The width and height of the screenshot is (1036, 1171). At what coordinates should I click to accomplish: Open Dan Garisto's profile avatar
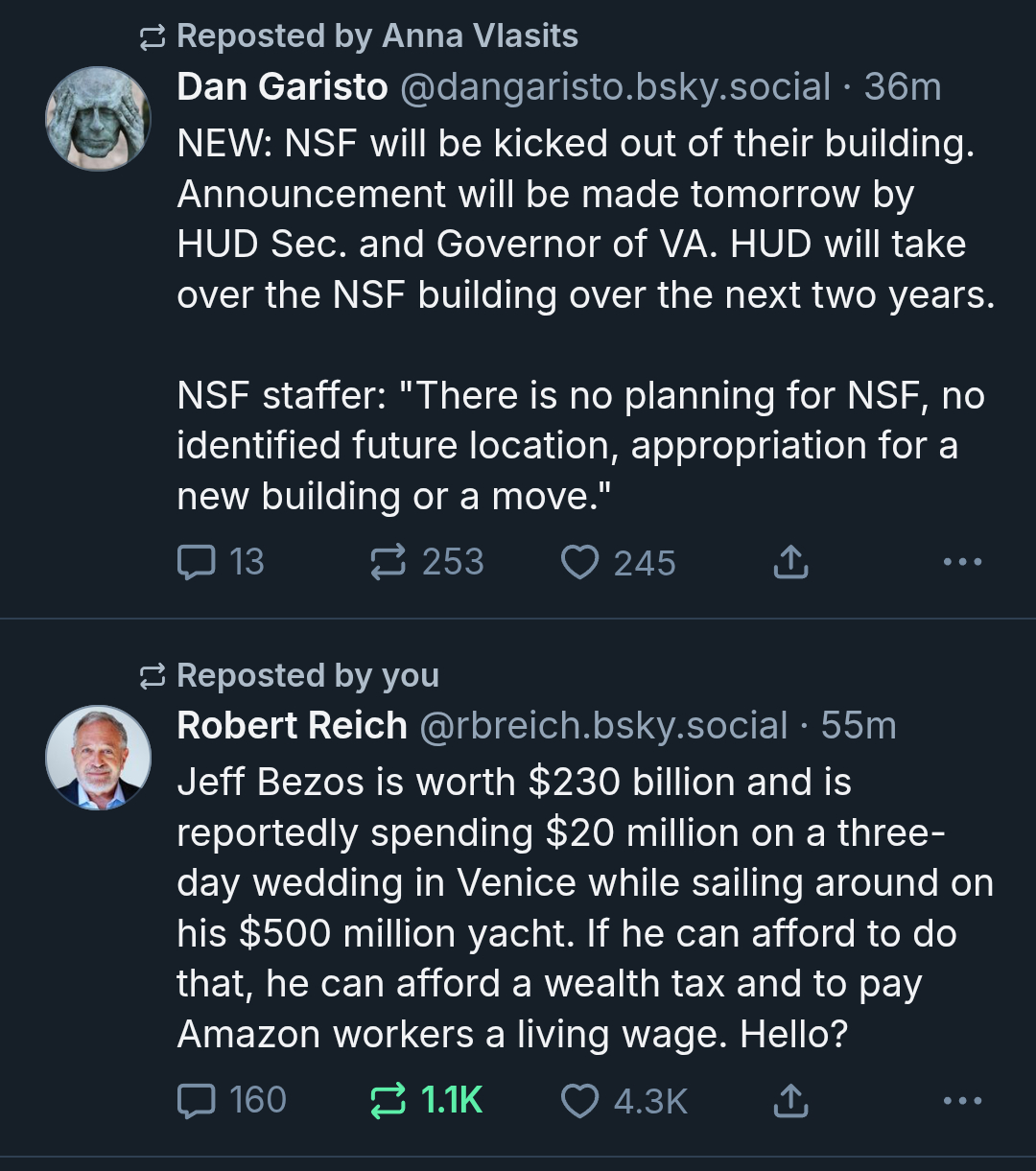(x=99, y=119)
